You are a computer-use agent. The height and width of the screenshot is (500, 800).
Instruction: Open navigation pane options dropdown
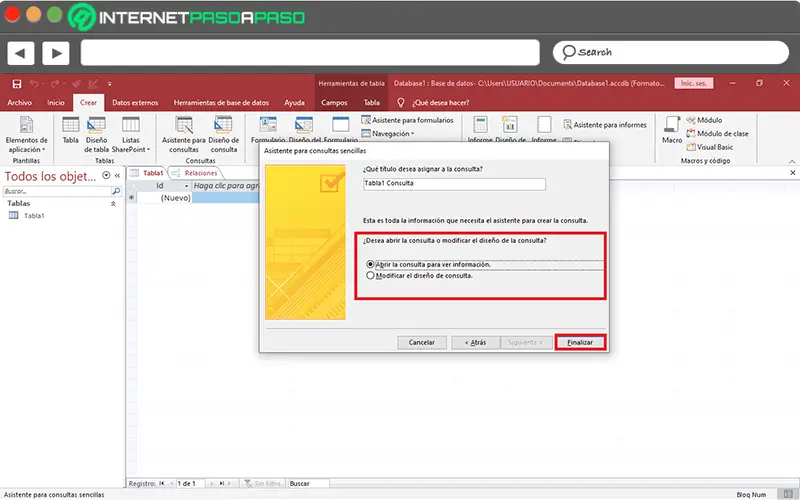(106, 176)
